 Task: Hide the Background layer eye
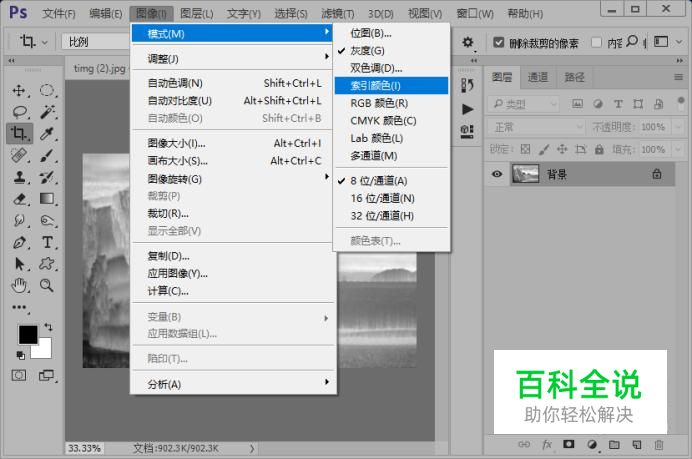(x=496, y=174)
